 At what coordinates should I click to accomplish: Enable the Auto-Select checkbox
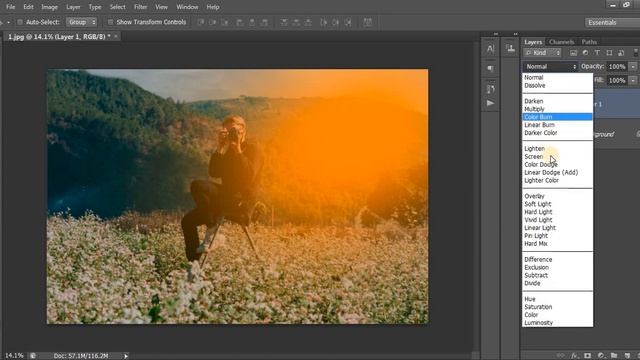pyautogui.click(x=20, y=22)
